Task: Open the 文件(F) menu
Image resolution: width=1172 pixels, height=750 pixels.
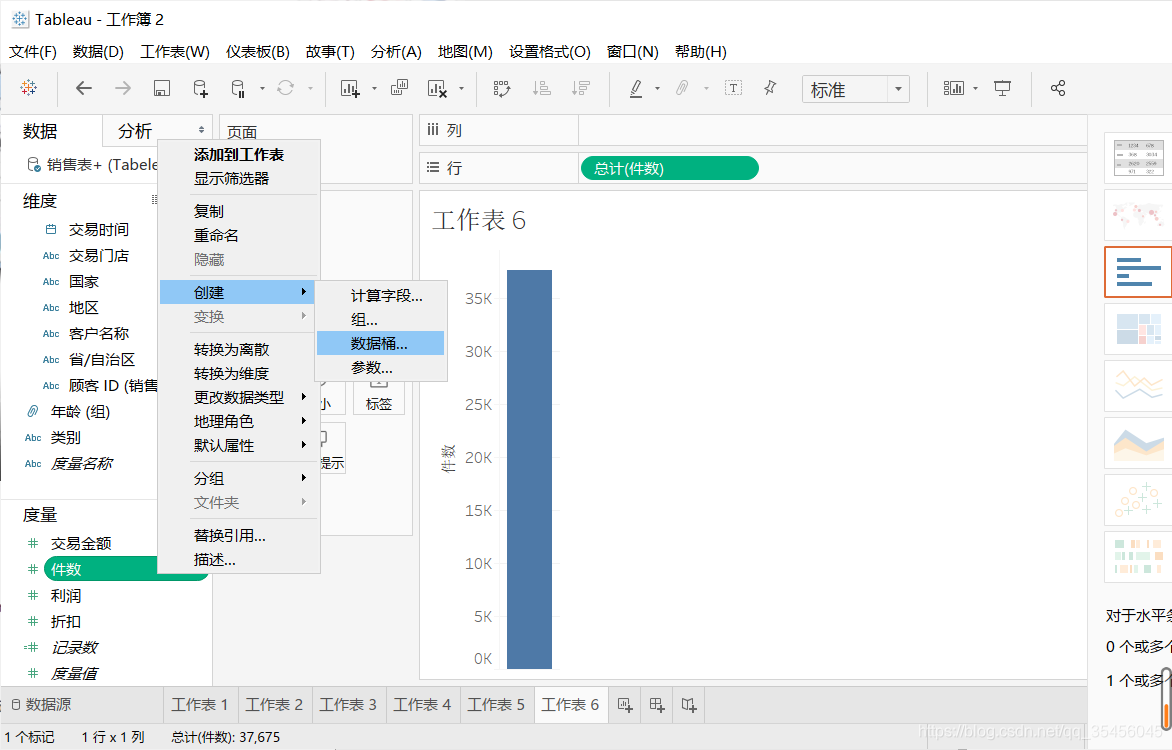Action: pos(32,52)
